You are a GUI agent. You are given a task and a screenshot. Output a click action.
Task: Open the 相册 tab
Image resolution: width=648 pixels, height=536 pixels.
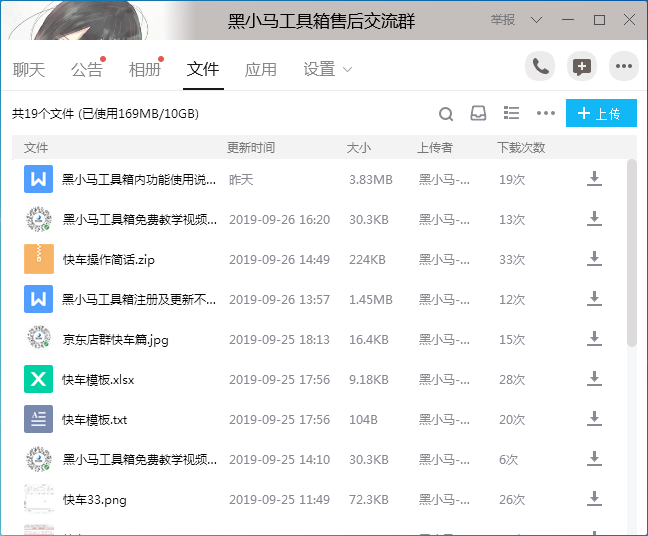click(x=145, y=69)
